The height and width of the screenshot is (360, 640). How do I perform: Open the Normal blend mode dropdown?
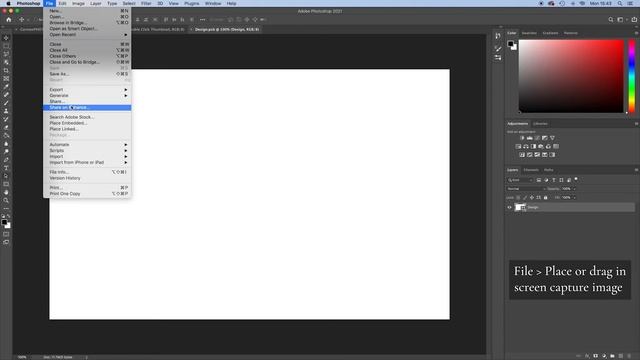point(526,189)
